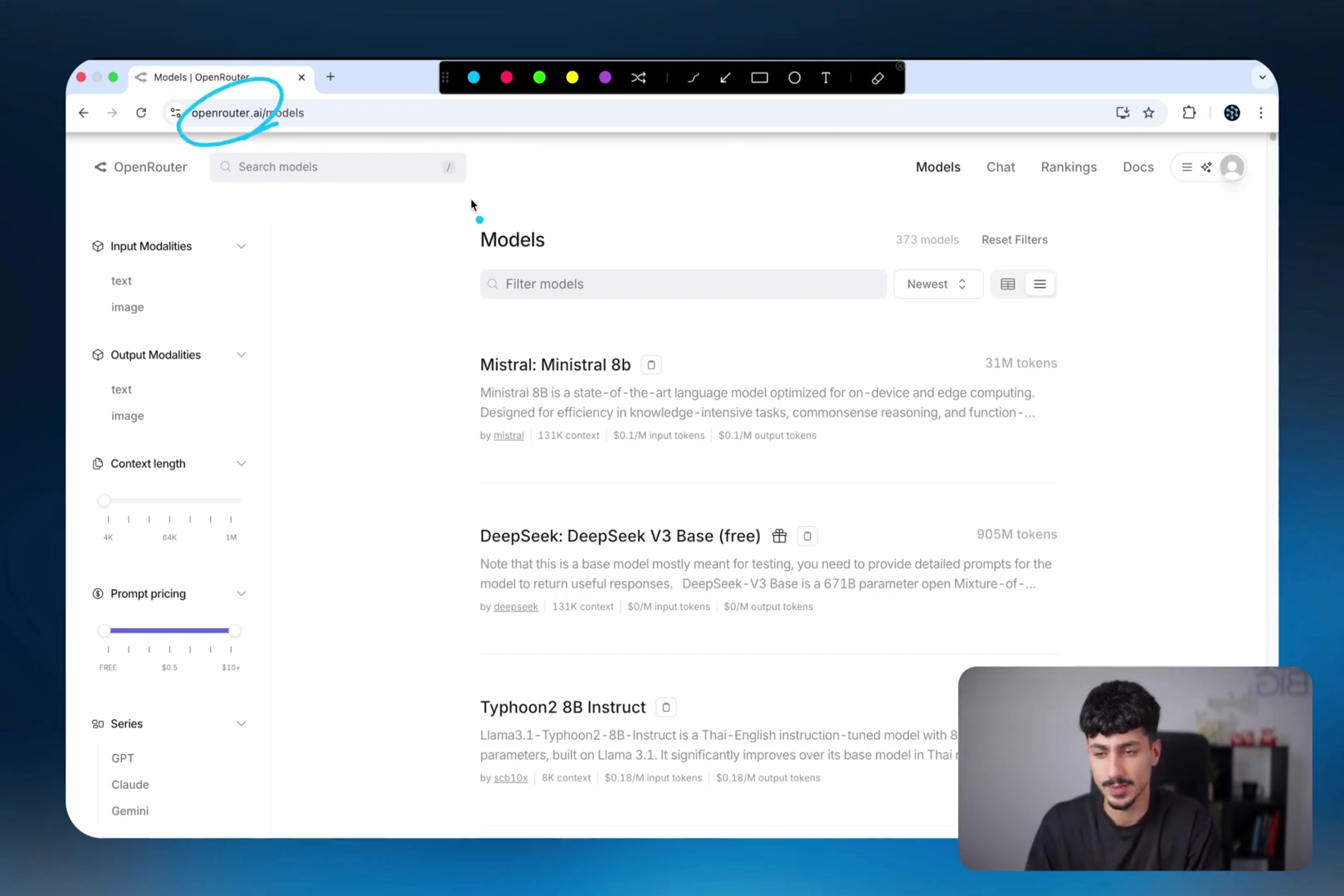This screenshot has height=896, width=1344.
Task: Filter by image output modality
Action: click(x=128, y=416)
